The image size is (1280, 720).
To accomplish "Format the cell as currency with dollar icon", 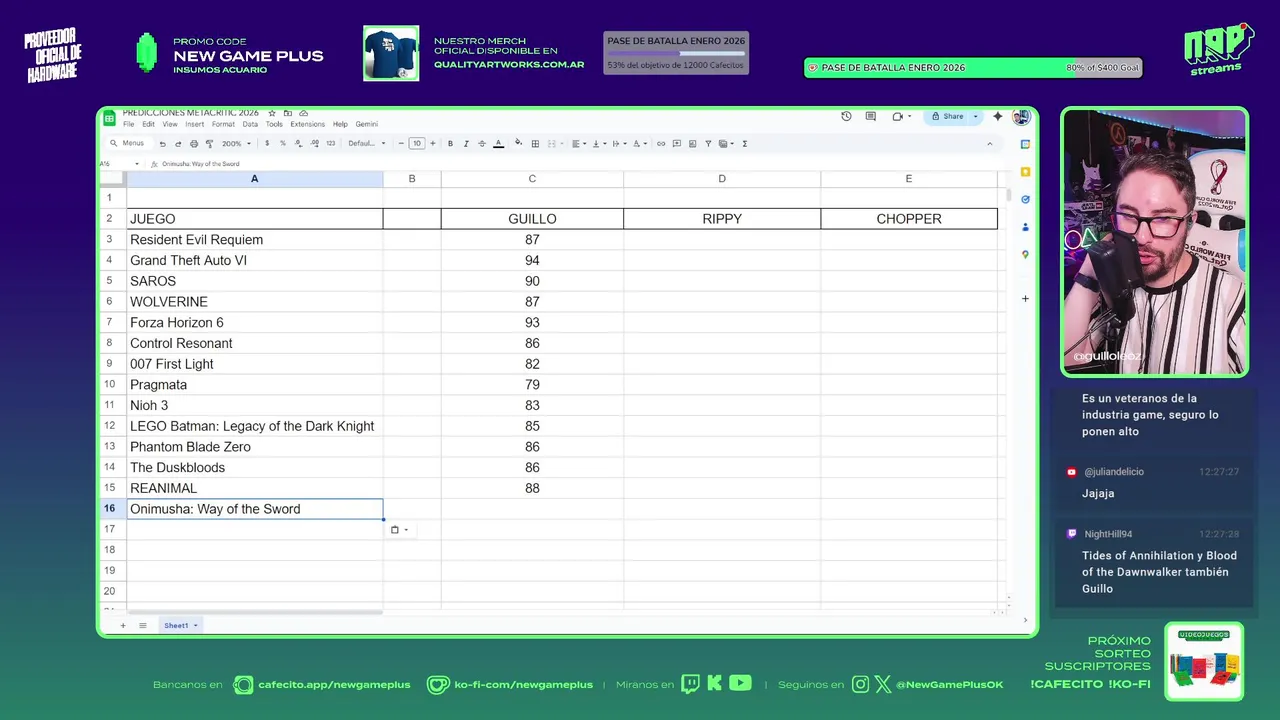I will 267,143.
